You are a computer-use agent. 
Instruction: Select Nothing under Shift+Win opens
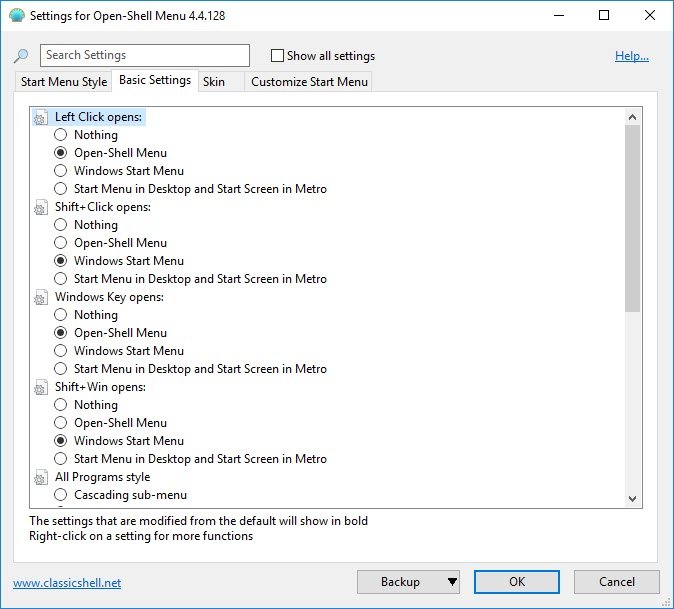point(61,405)
